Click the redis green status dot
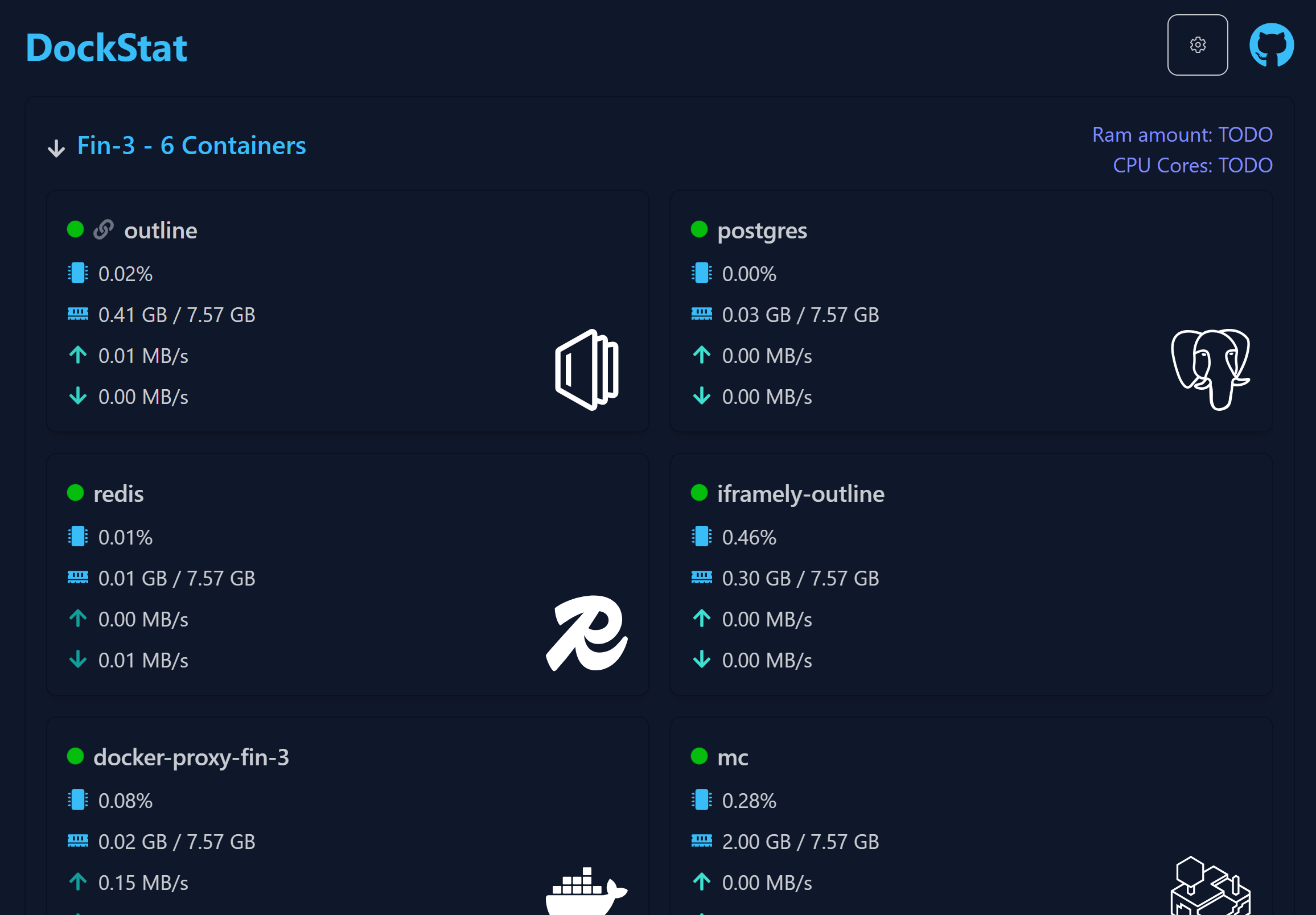The image size is (1316, 915). tap(76, 493)
